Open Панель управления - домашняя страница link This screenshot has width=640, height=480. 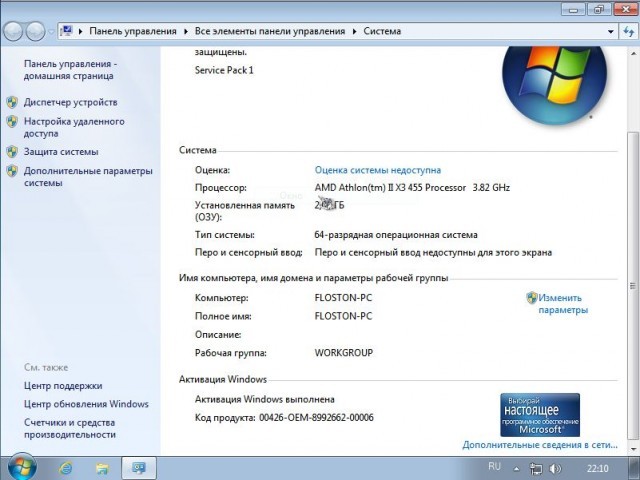(70, 70)
